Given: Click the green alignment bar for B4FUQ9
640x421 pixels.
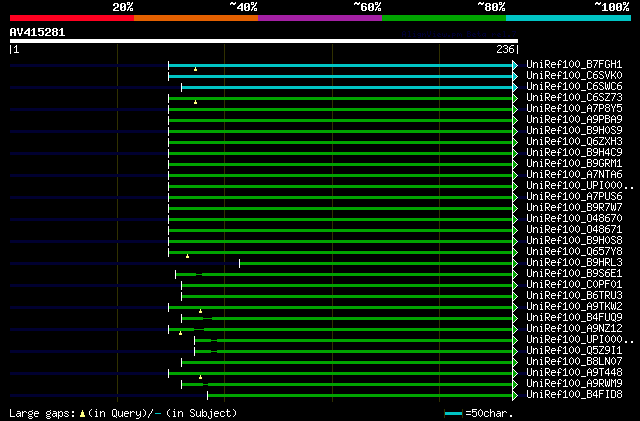Looking at the screenshot, I should tap(347, 318).
